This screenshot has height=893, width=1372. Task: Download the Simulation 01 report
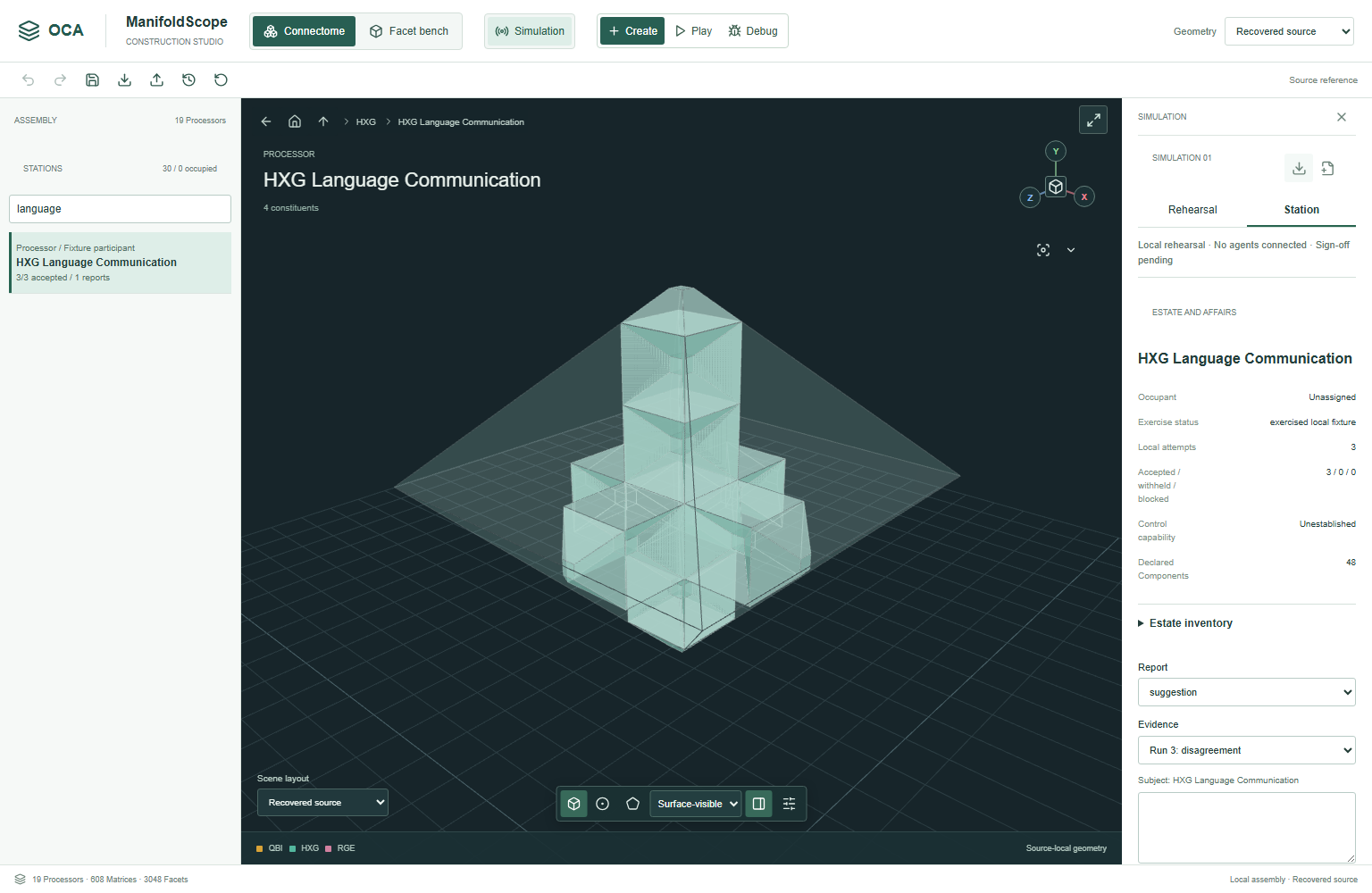1299,168
